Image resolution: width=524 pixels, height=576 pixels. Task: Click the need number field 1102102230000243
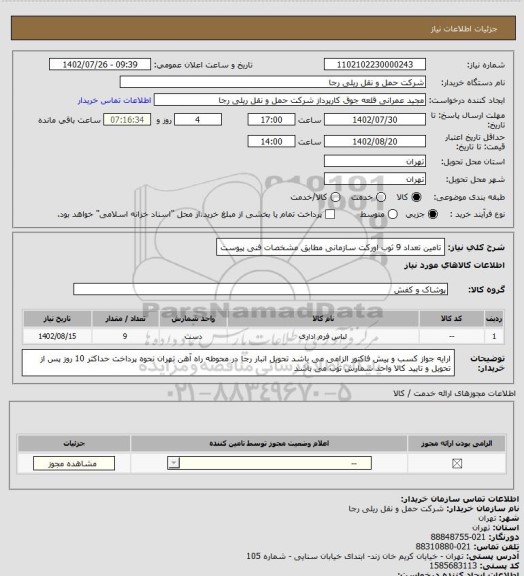[x=375, y=64]
